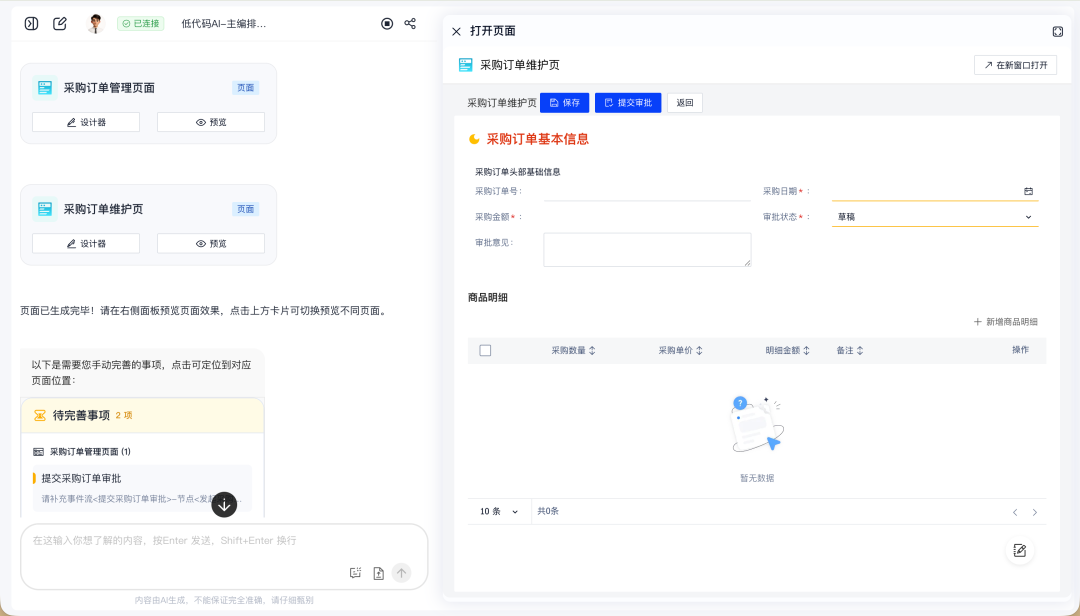
Task: Click the 页面 tag on 采购订单维护页 card
Action: (246, 209)
